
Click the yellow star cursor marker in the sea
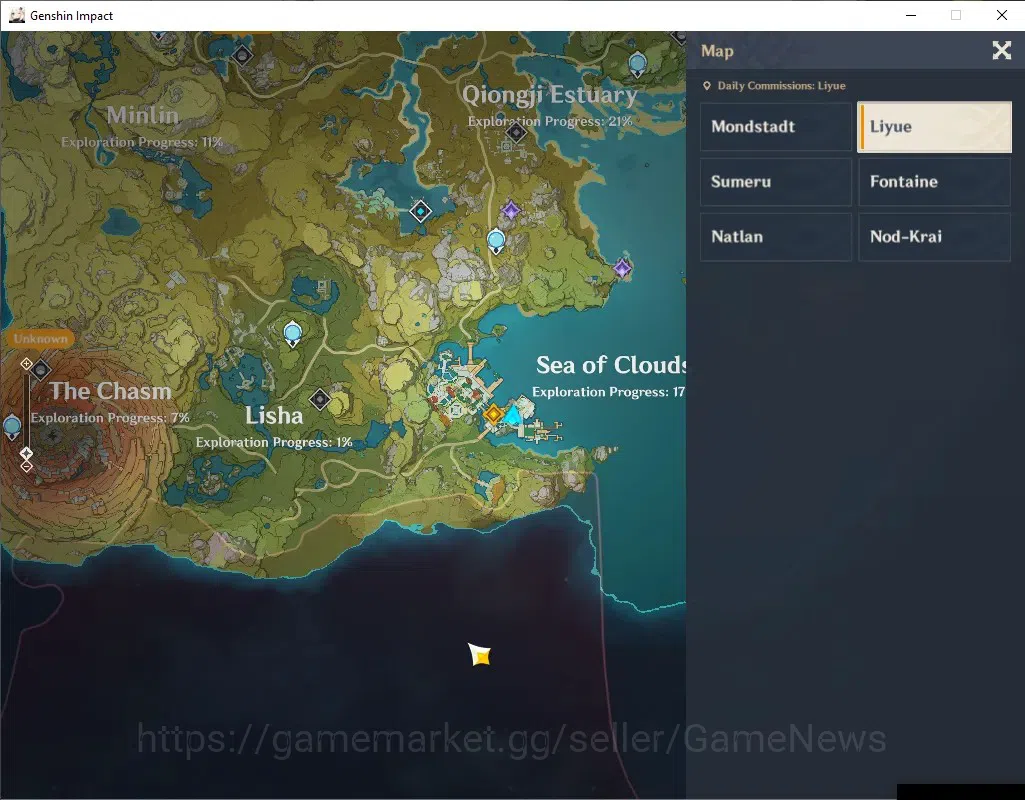[479, 654]
